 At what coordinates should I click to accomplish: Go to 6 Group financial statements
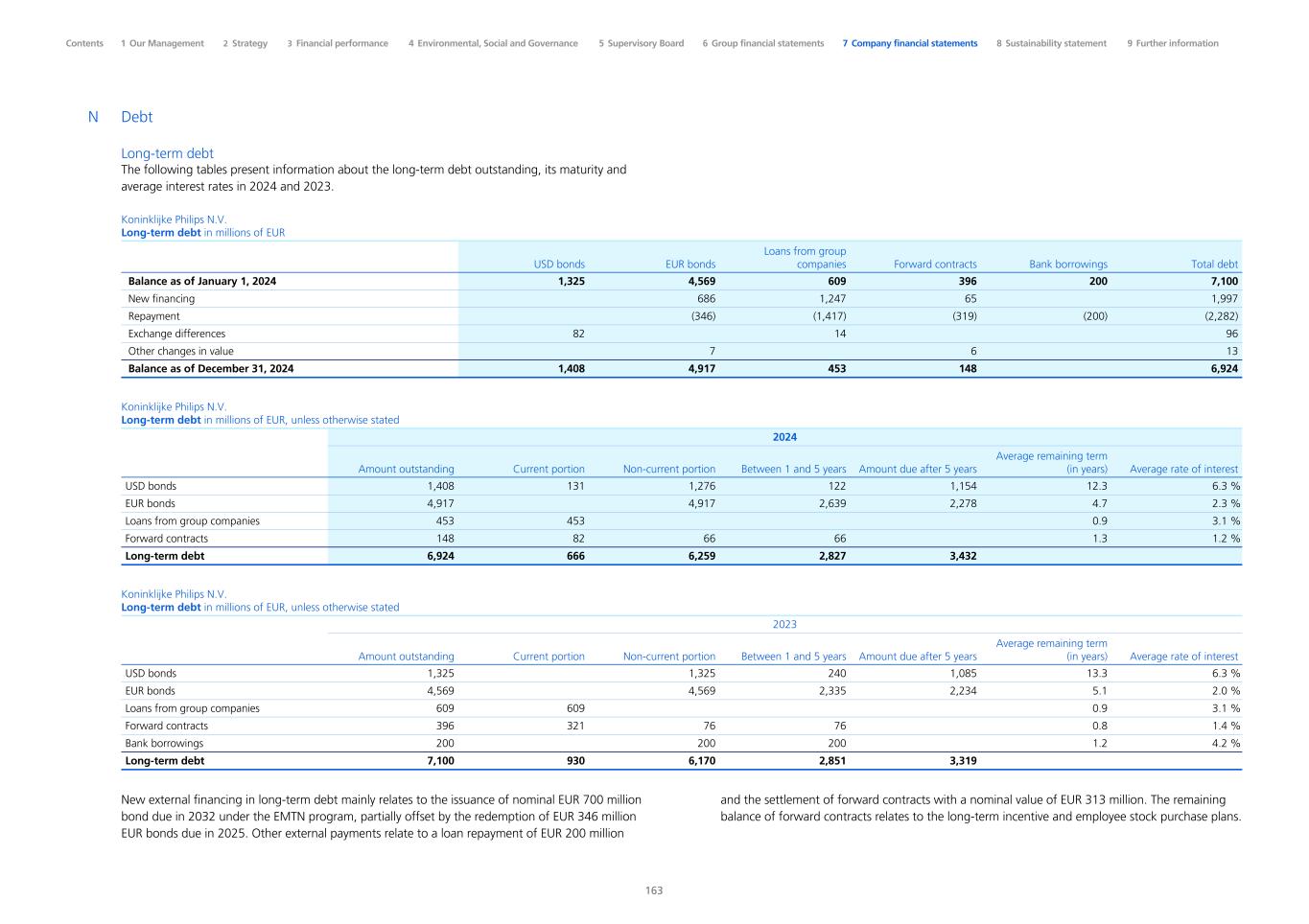(x=763, y=43)
